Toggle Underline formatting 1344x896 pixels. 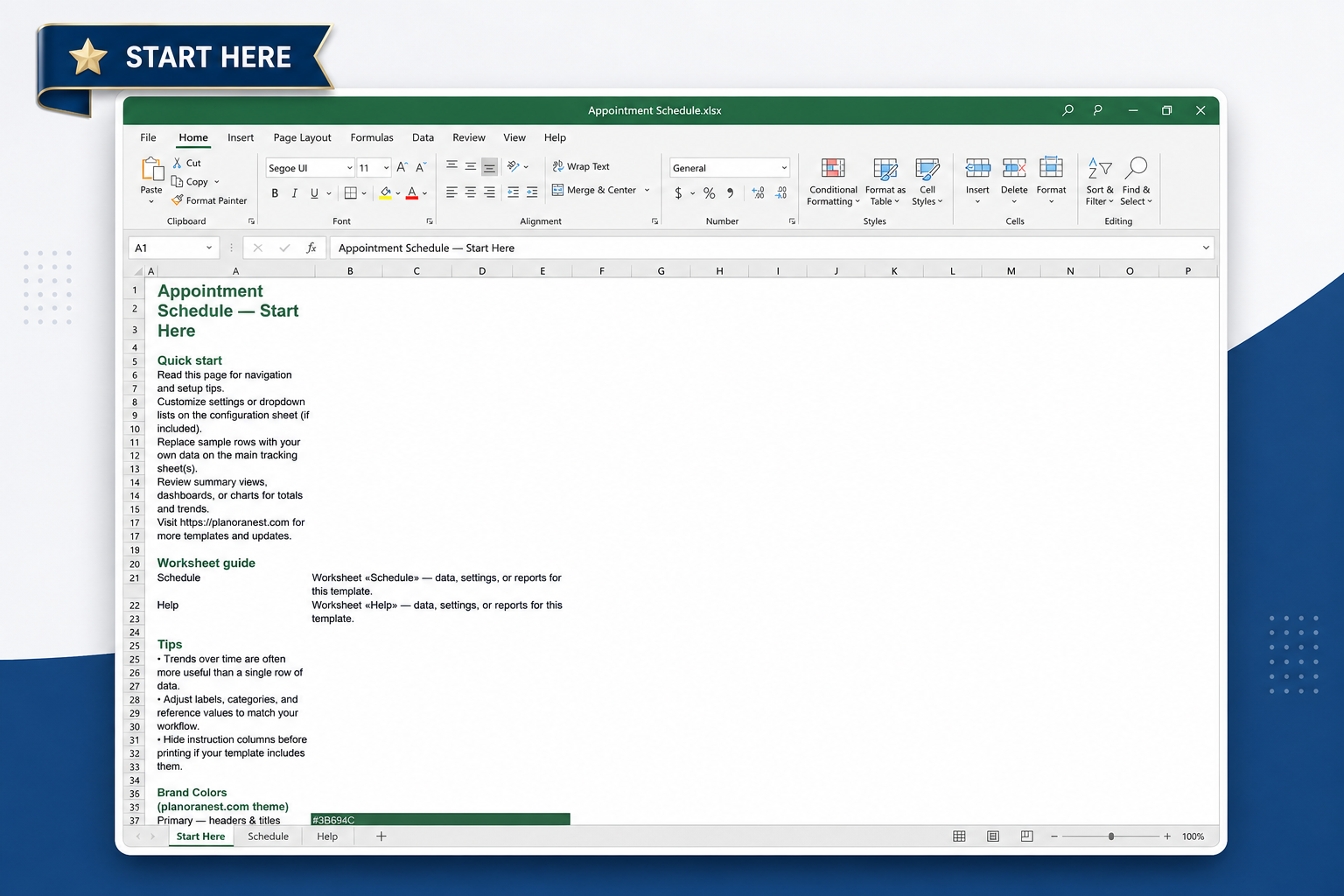(x=314, y=192)
